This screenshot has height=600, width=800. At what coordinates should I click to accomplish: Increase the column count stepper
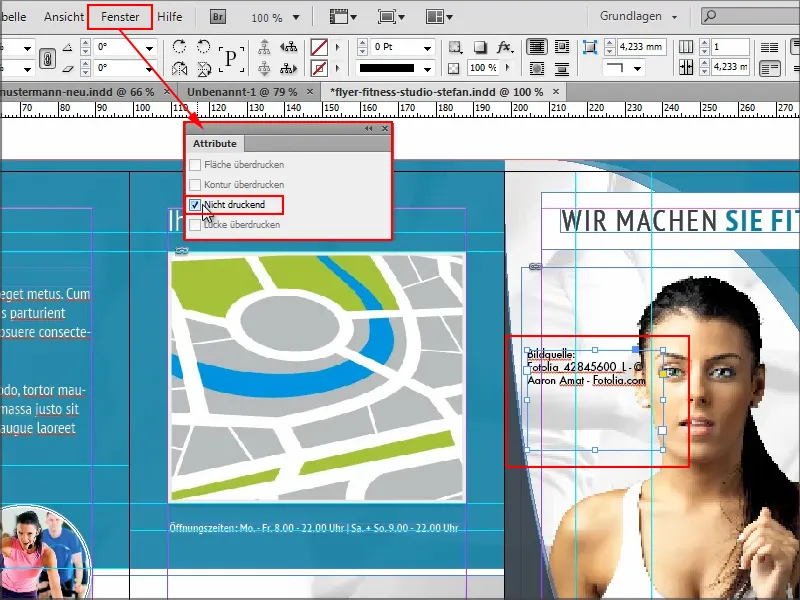coord(705,43)
